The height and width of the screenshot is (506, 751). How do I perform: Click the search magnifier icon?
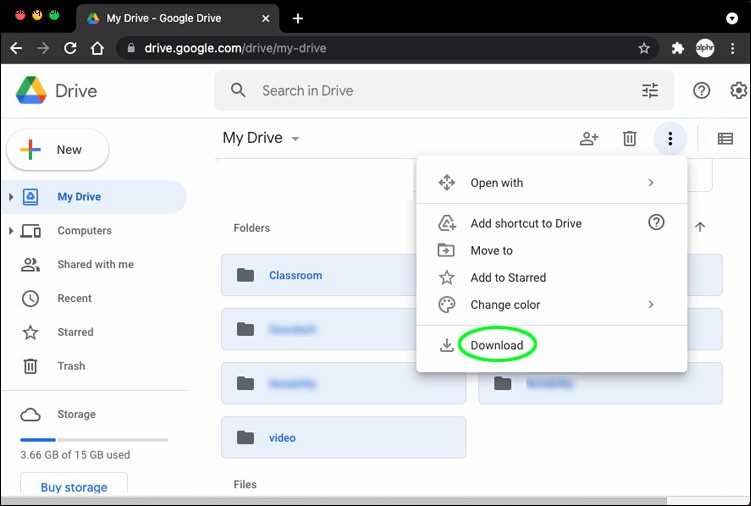pyautogui.click(x=238, y=90)
